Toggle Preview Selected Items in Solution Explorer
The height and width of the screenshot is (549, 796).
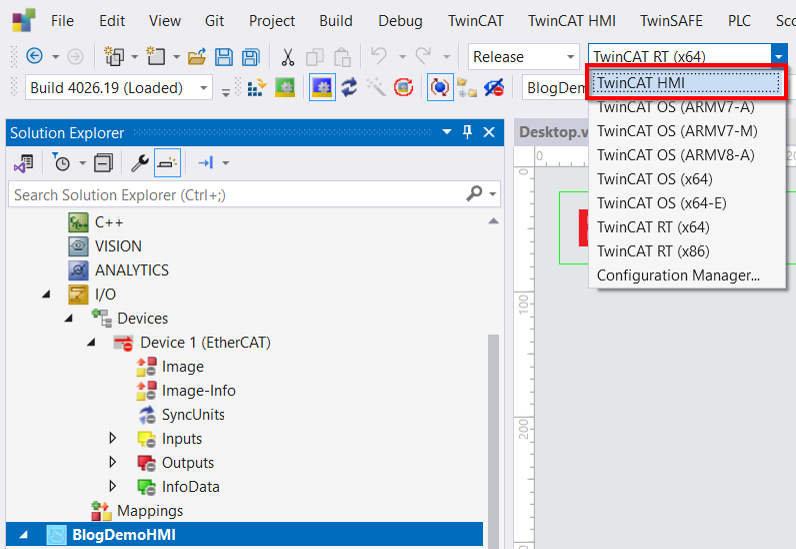pos(167,163)
